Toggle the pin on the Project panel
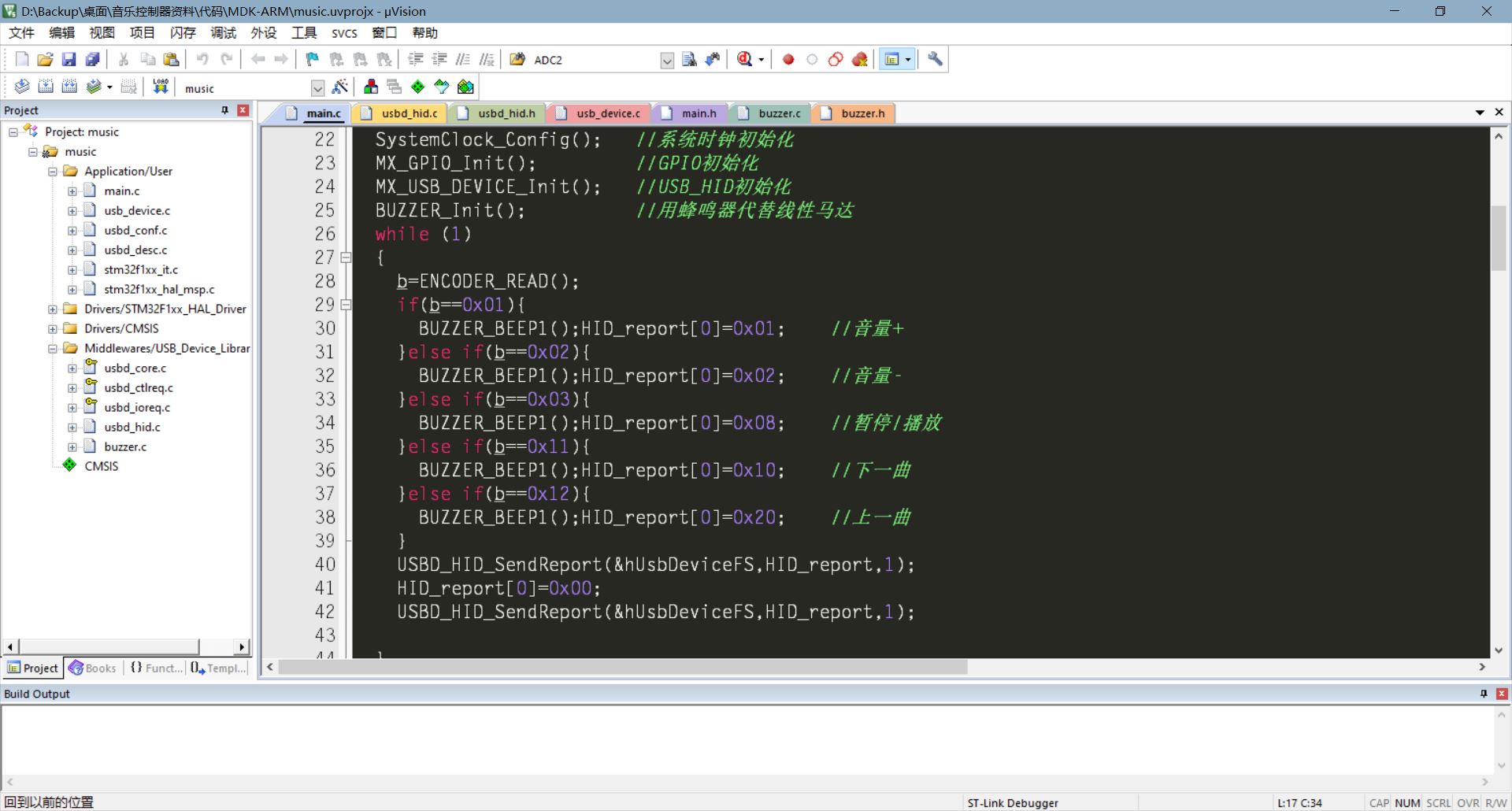This screenshot has width=1512, height=811. [225, 110]
